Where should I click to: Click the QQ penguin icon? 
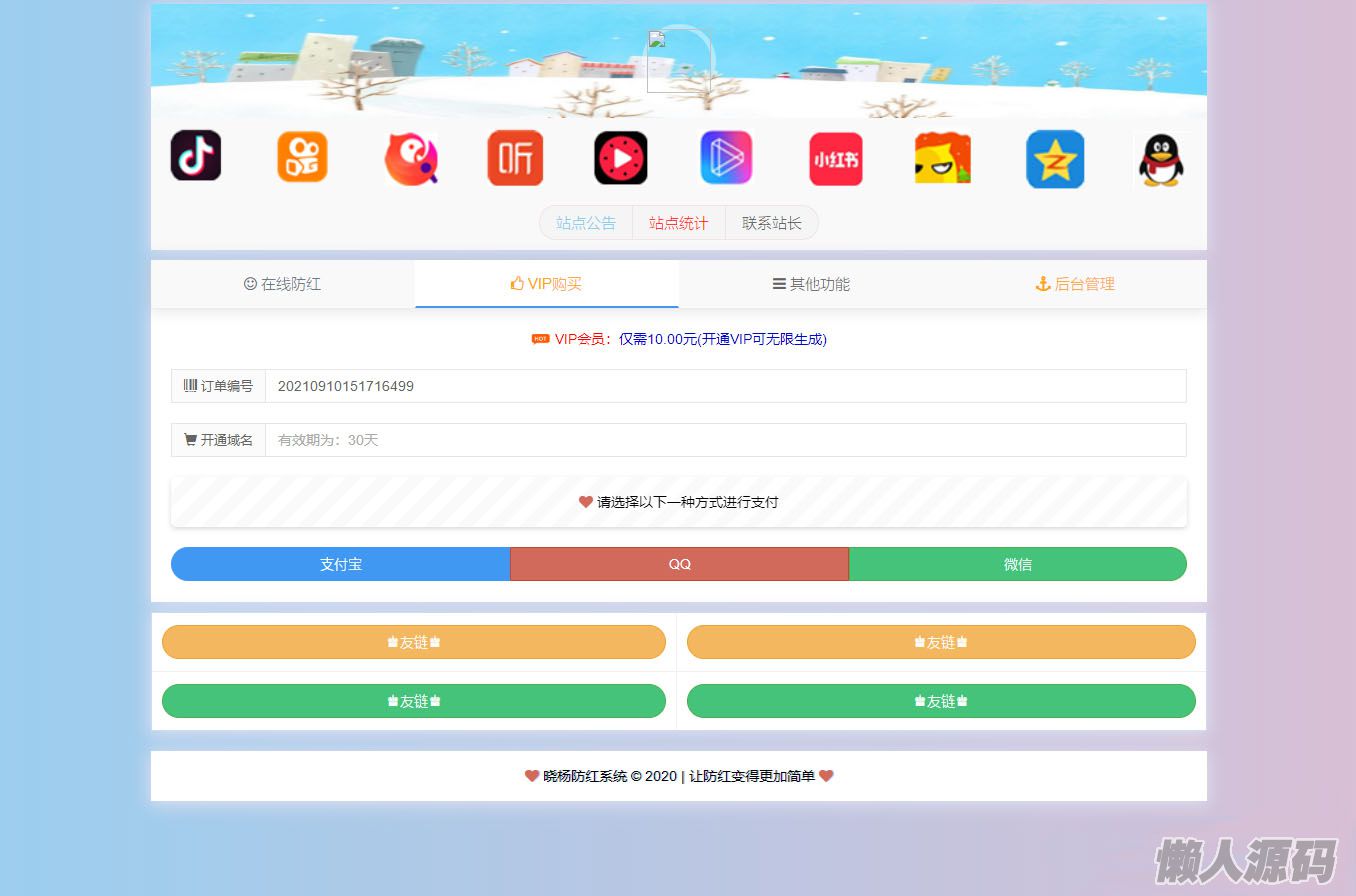click(1161, 160)
